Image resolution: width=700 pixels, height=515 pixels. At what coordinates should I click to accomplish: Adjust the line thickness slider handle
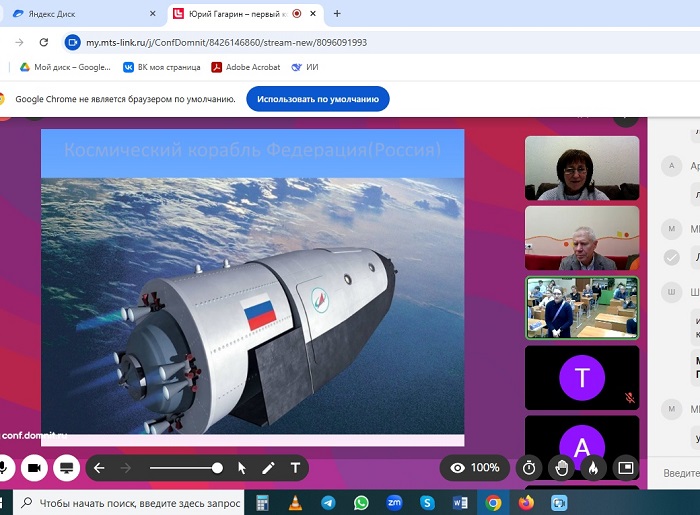pos(217,467)
